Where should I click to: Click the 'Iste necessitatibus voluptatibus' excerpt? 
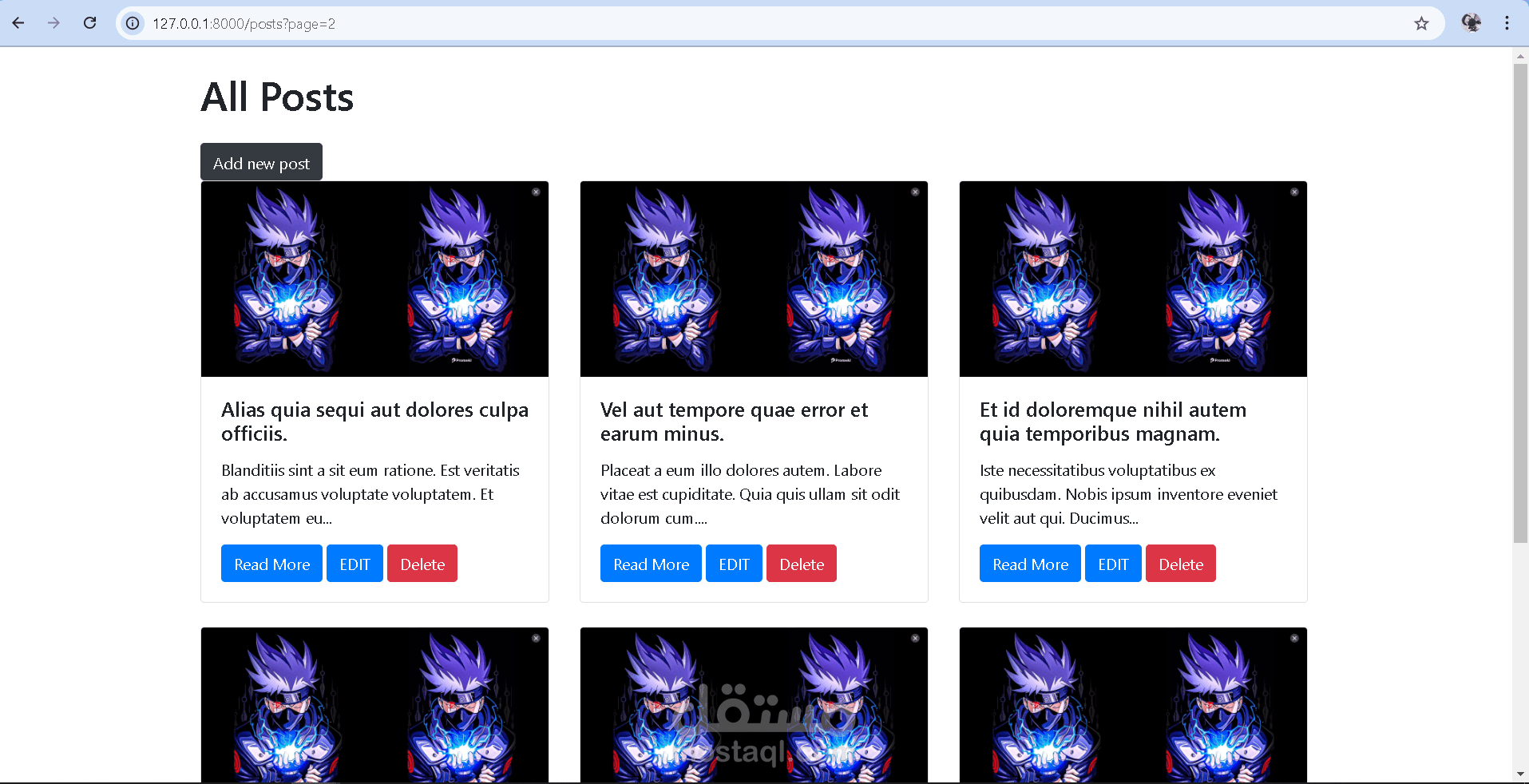pos(1128,494)
